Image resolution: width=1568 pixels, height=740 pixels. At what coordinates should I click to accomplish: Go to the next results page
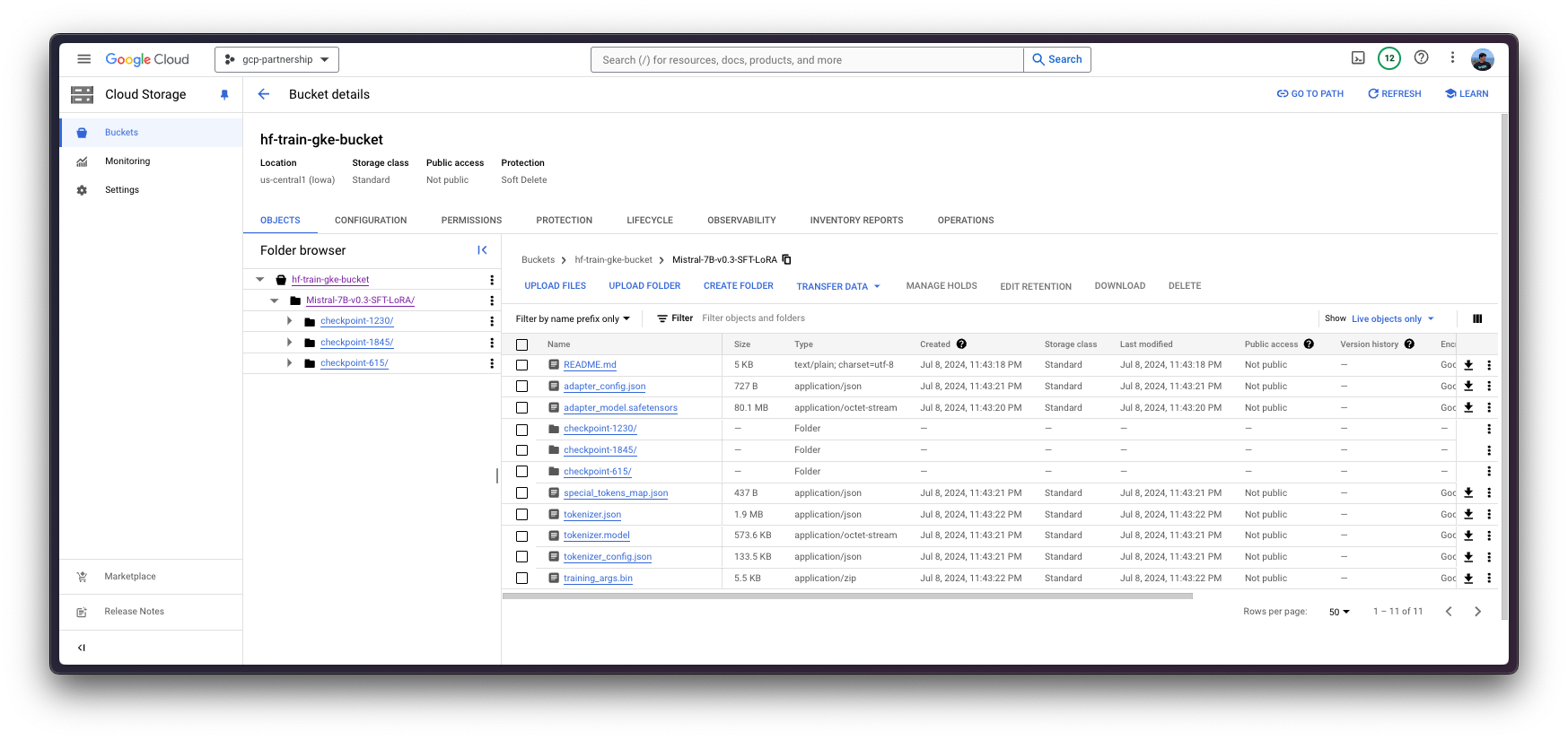pos(1477,612)
